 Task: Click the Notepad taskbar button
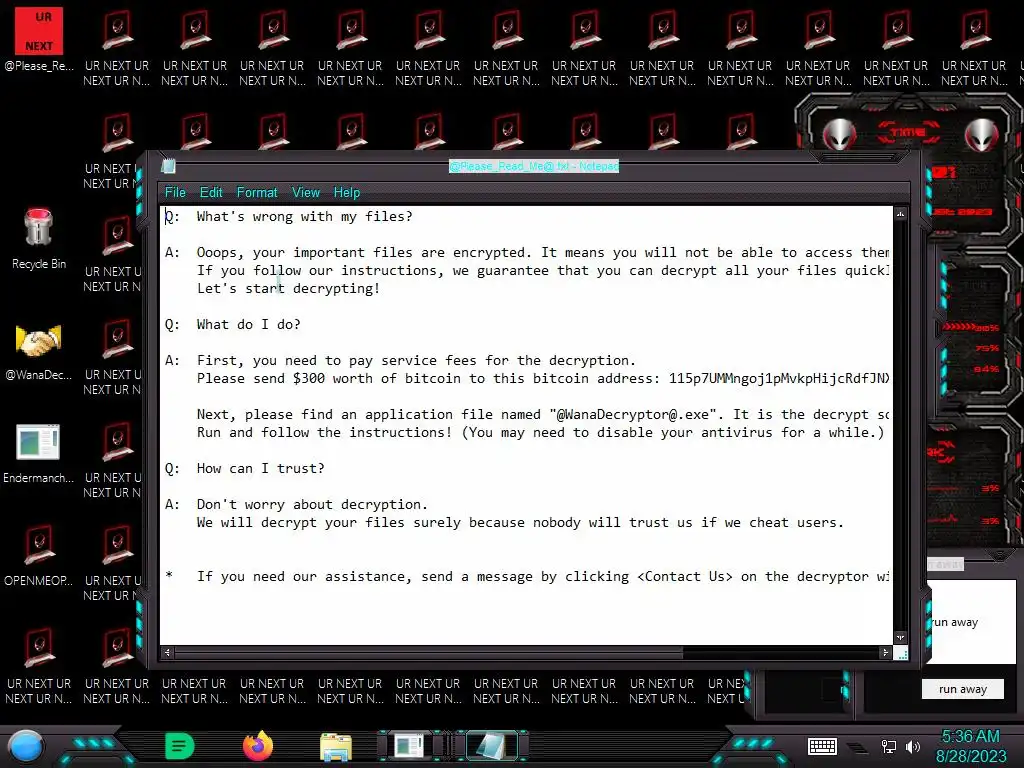(x=490, y=746)
